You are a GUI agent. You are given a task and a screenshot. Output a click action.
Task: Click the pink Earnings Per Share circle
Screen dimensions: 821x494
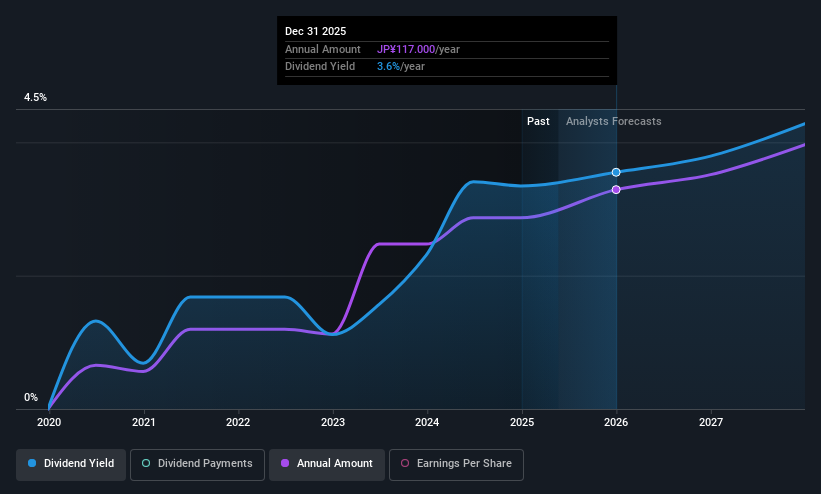coord(405,463)
